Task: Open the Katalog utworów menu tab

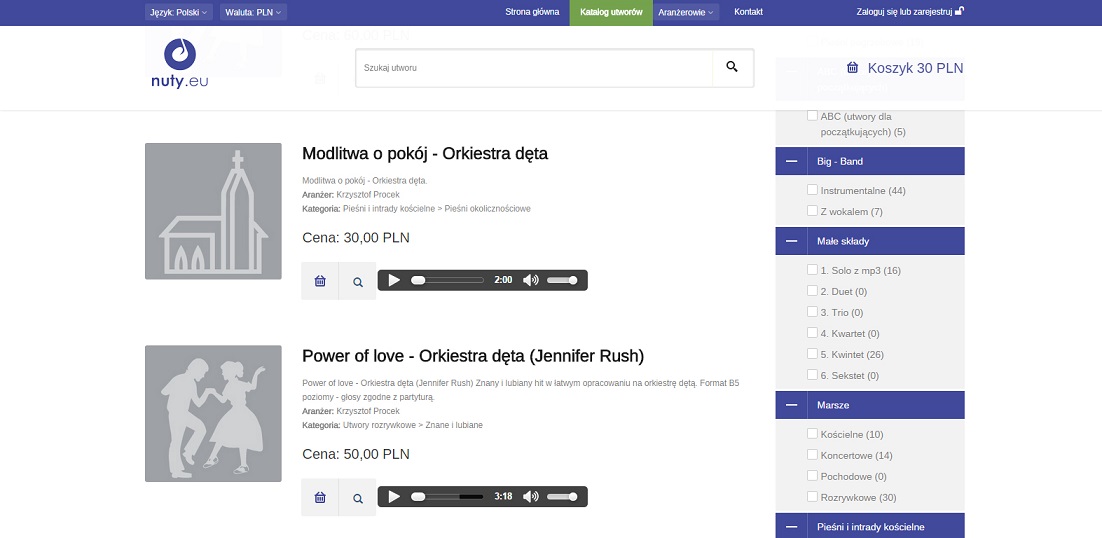Action: [x=610, y=12]
